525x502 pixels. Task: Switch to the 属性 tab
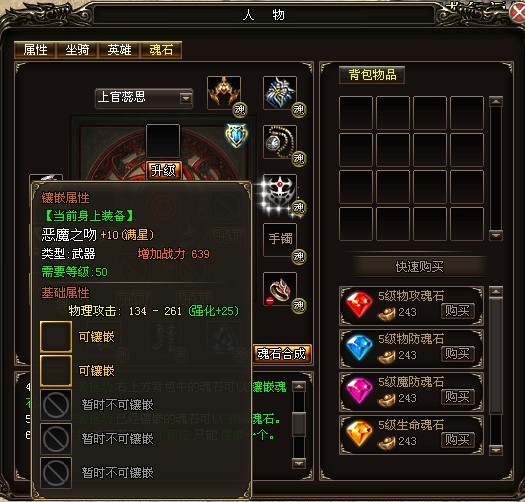pos(35,50)
